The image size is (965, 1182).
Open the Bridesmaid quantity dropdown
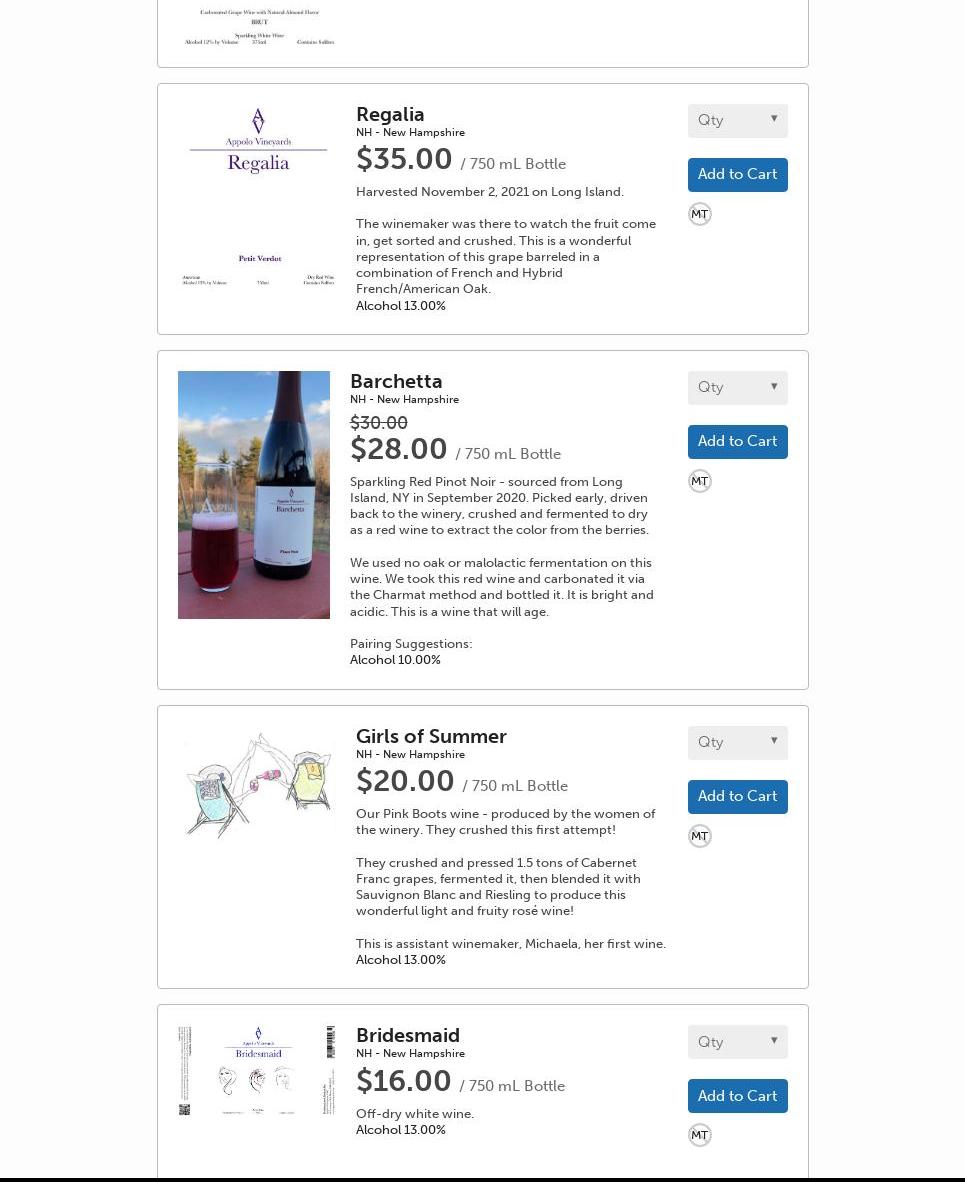[737, 1042]
